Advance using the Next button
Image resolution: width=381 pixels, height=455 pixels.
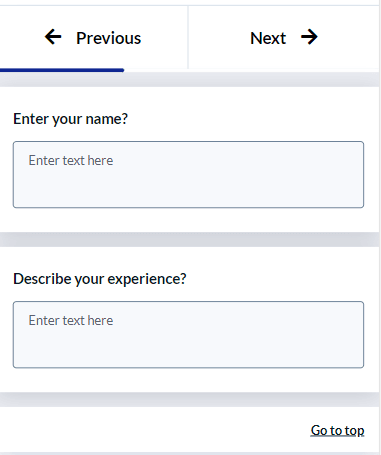click(284, 37)
